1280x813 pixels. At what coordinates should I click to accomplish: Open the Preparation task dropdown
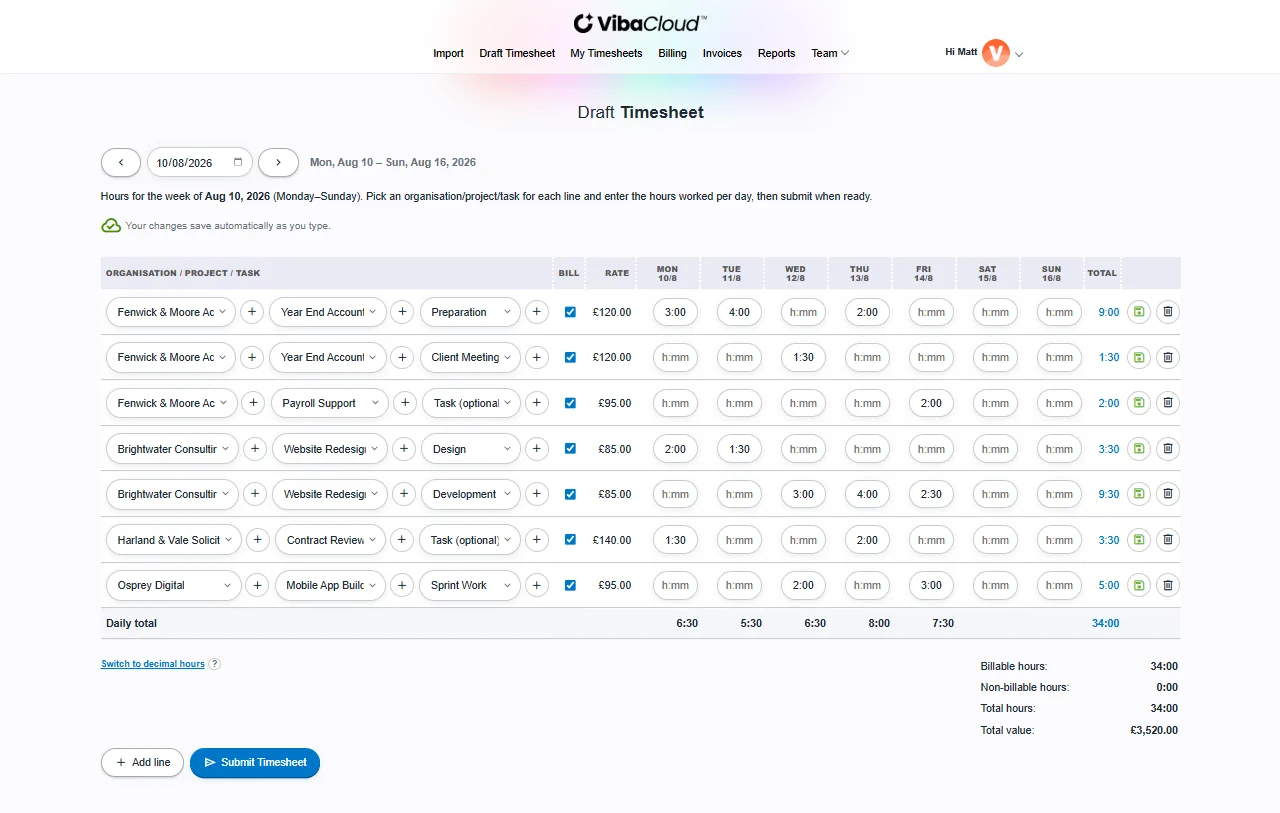pos(470,312)
